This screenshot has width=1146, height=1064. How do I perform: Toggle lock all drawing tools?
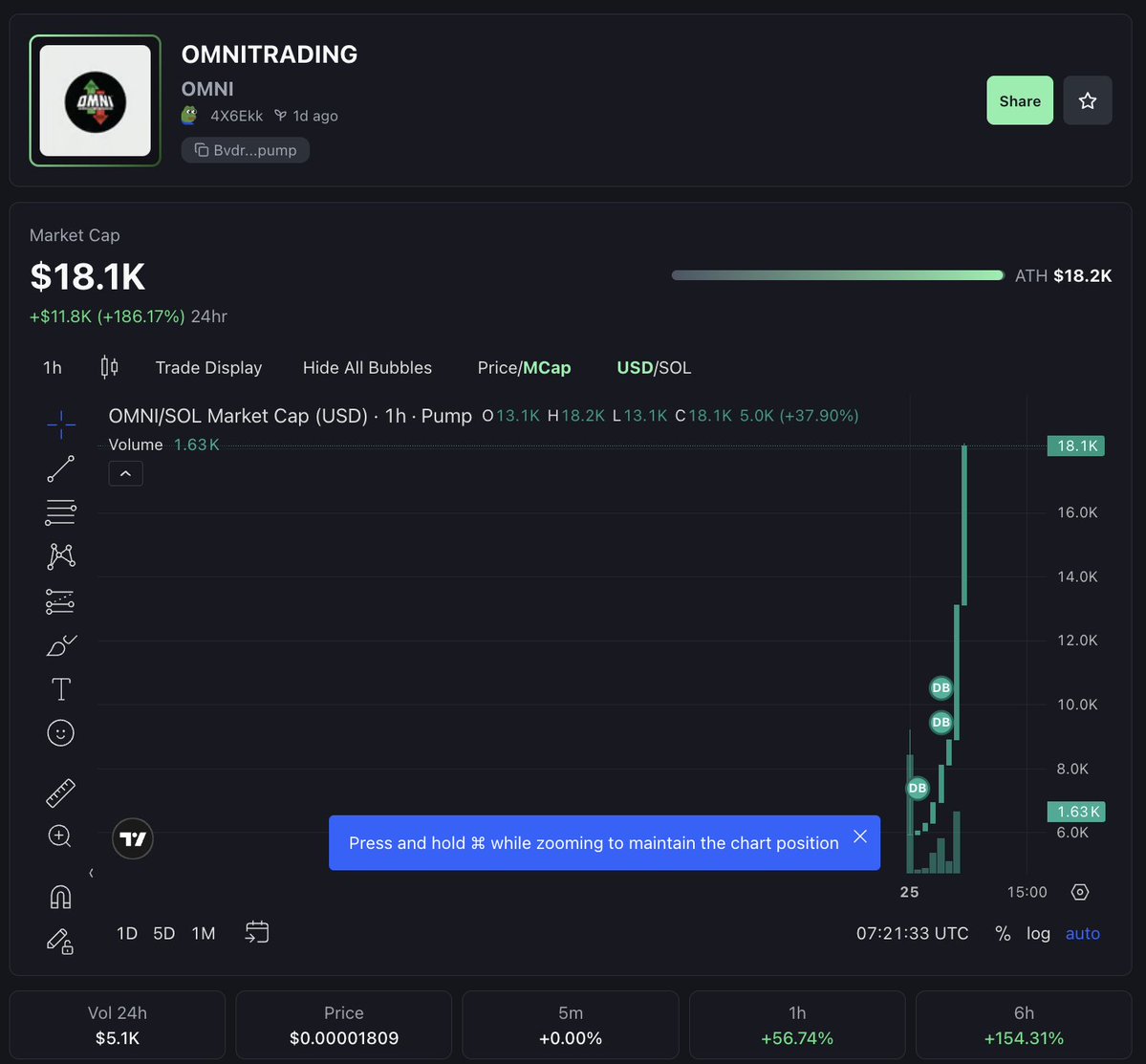coord(60,942)
